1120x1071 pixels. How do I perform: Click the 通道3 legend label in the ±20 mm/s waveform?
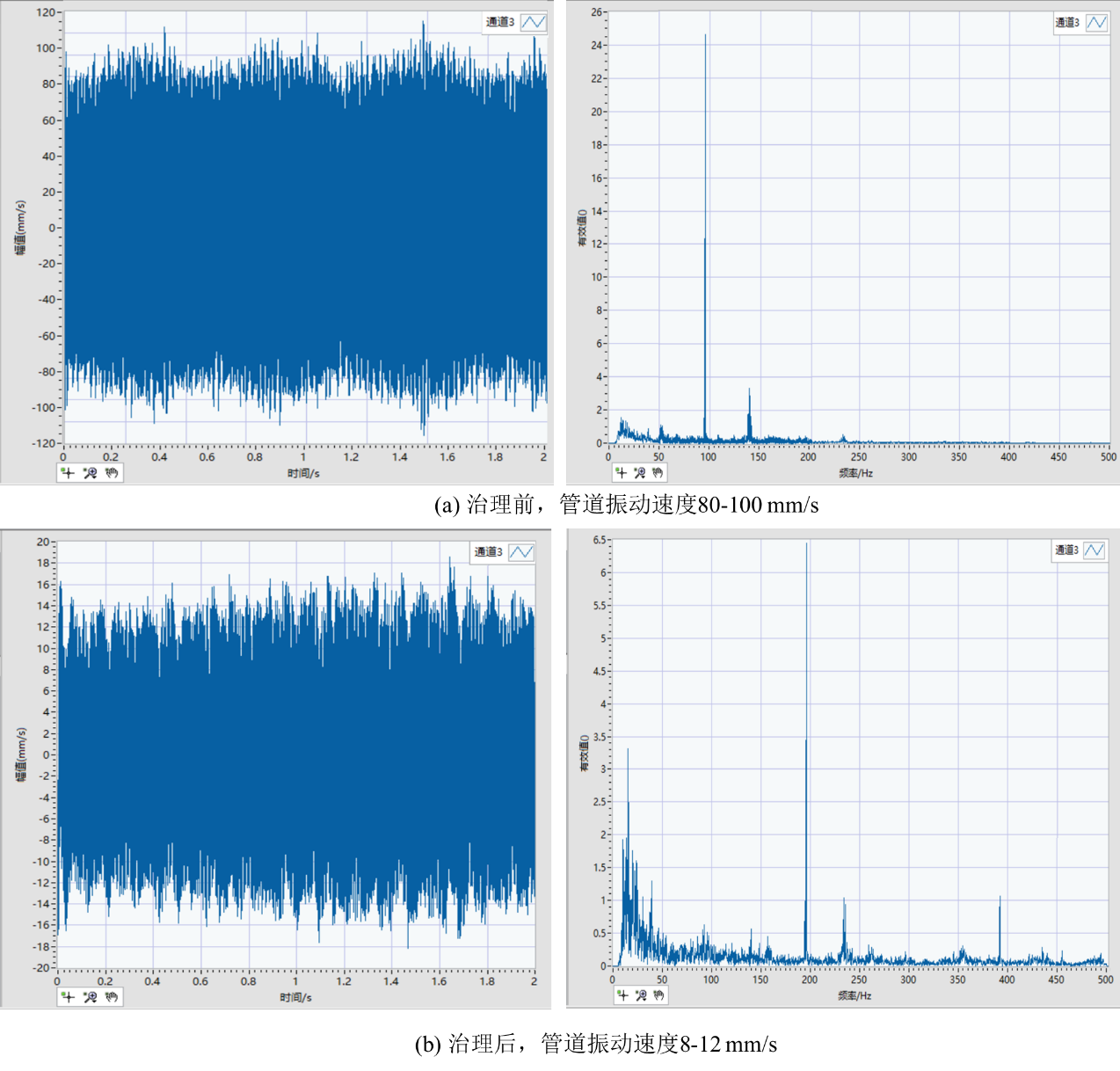[489, 552]
